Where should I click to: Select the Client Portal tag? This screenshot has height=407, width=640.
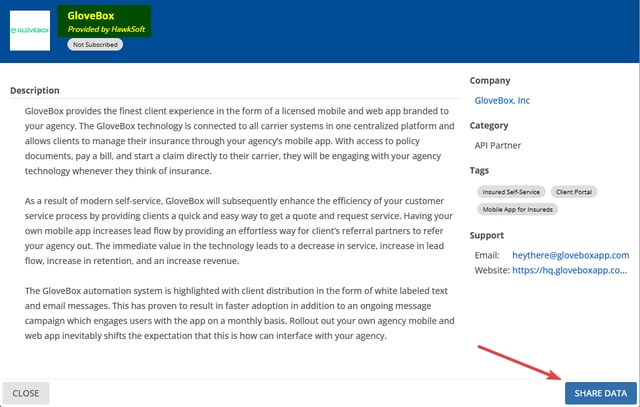(574, 191)
